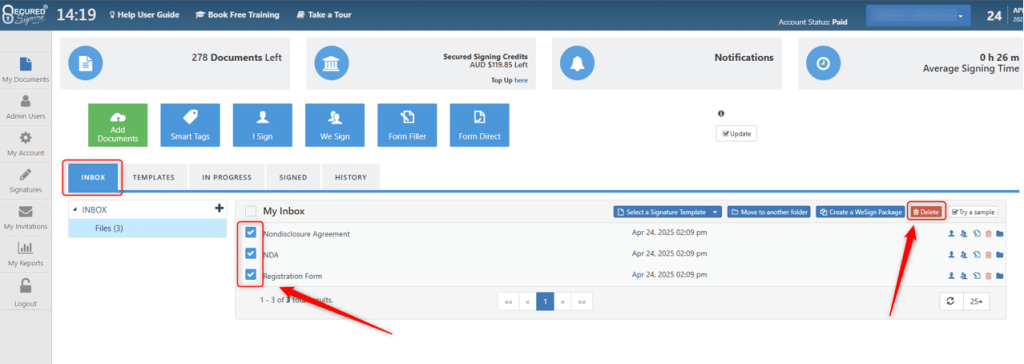
Task: Open the Take a Tour link
Action: point(324,15)
